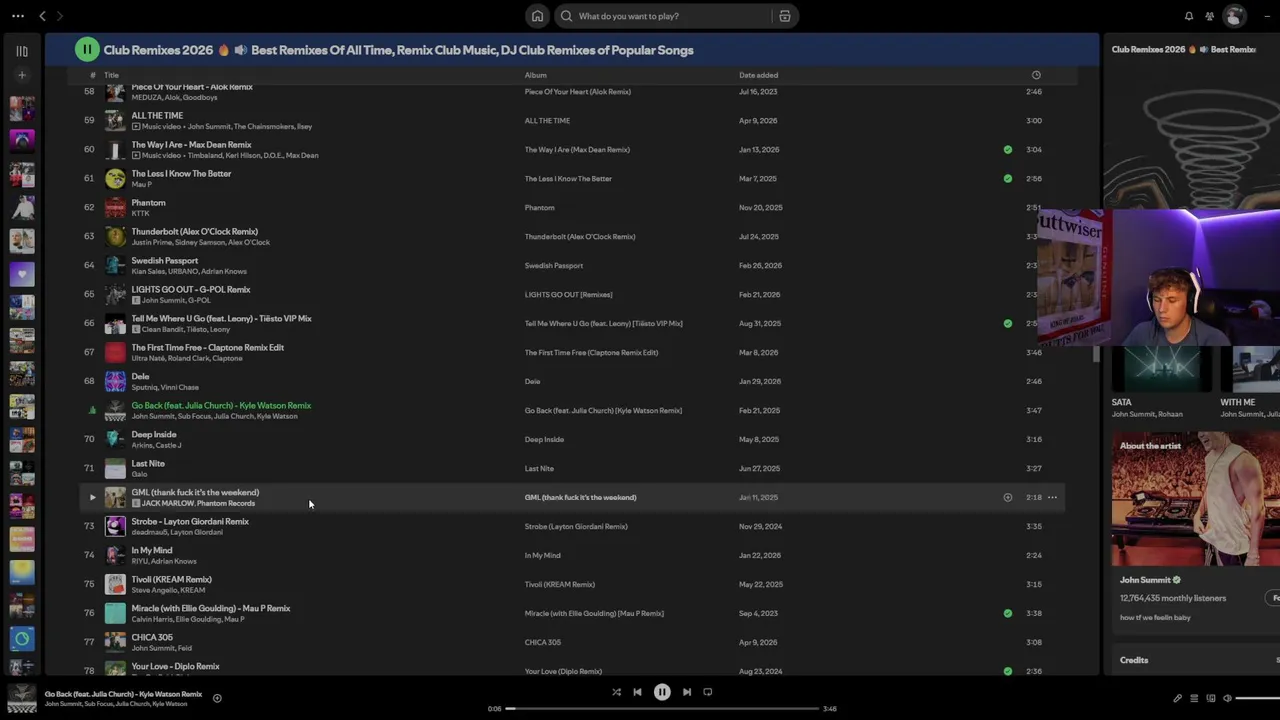Open the SATA card in right panel
Screen dimensions: 1280x720
[1161, 380]
